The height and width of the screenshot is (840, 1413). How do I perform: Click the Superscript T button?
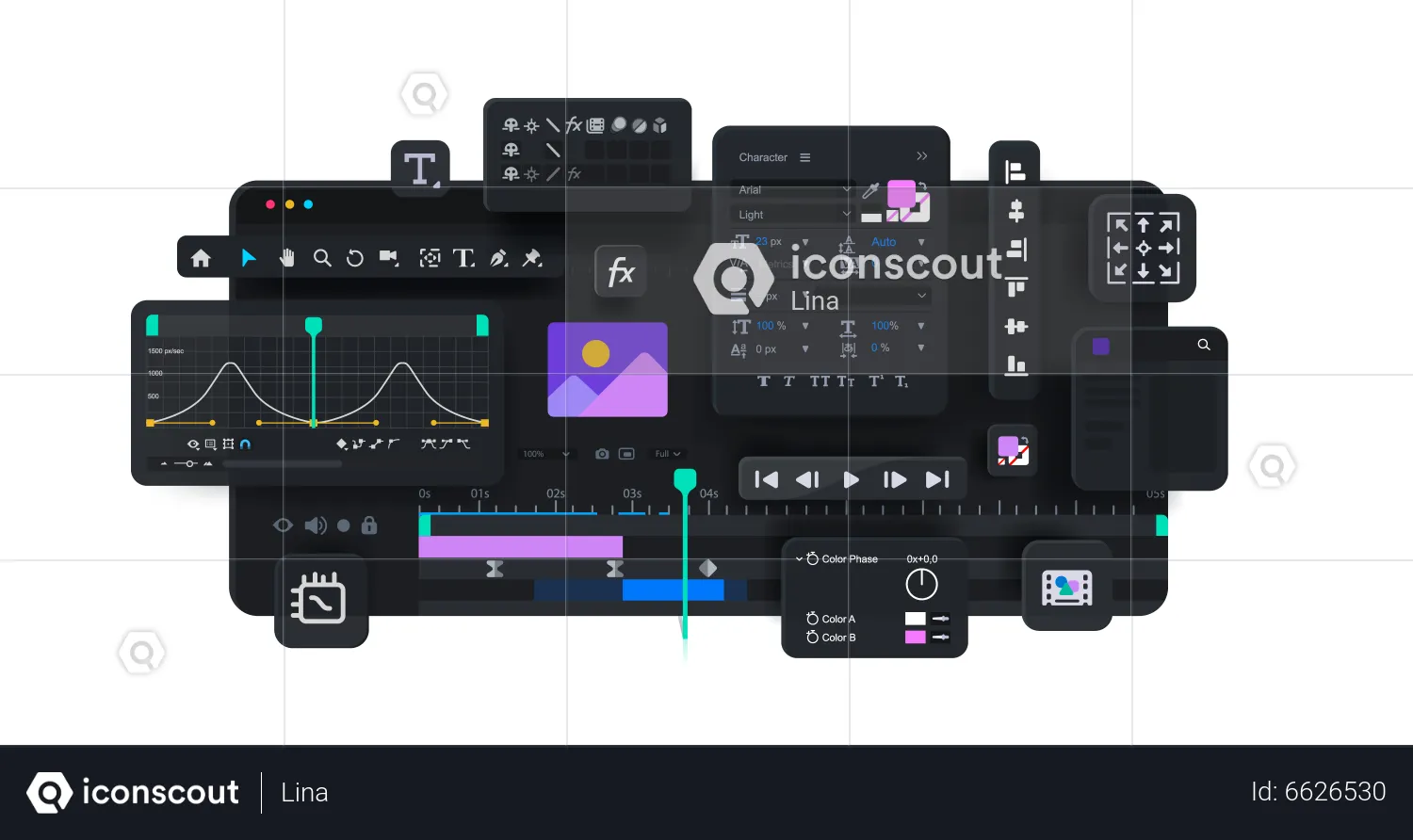876,380
